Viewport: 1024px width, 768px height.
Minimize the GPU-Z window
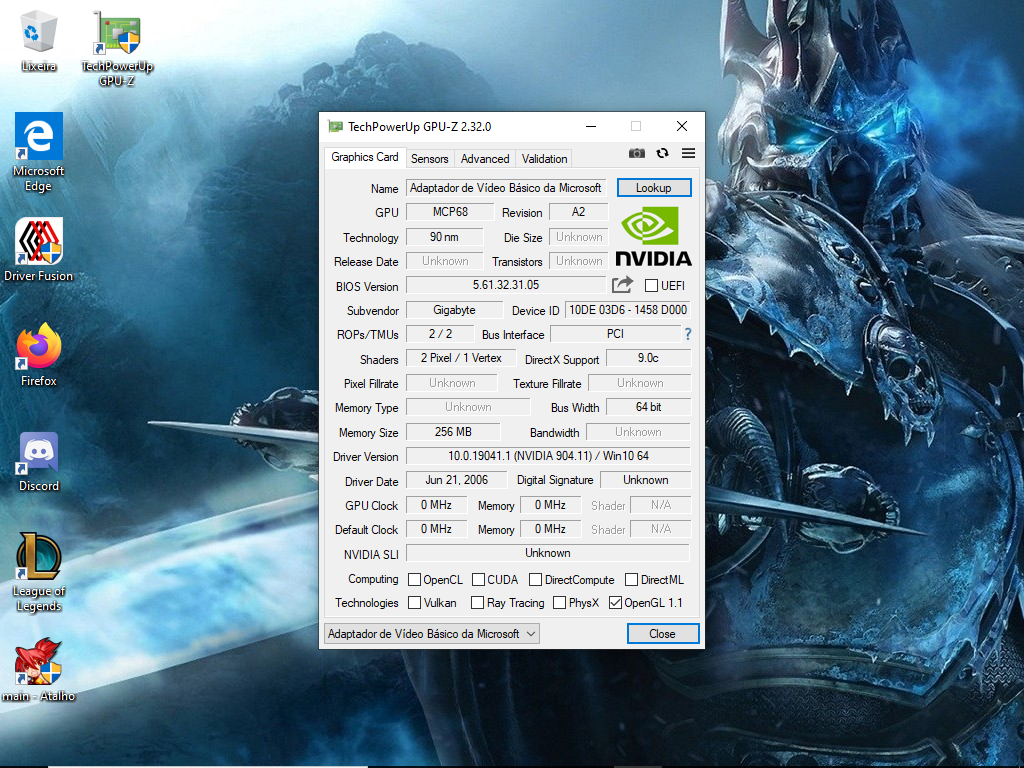coord(591,126)
